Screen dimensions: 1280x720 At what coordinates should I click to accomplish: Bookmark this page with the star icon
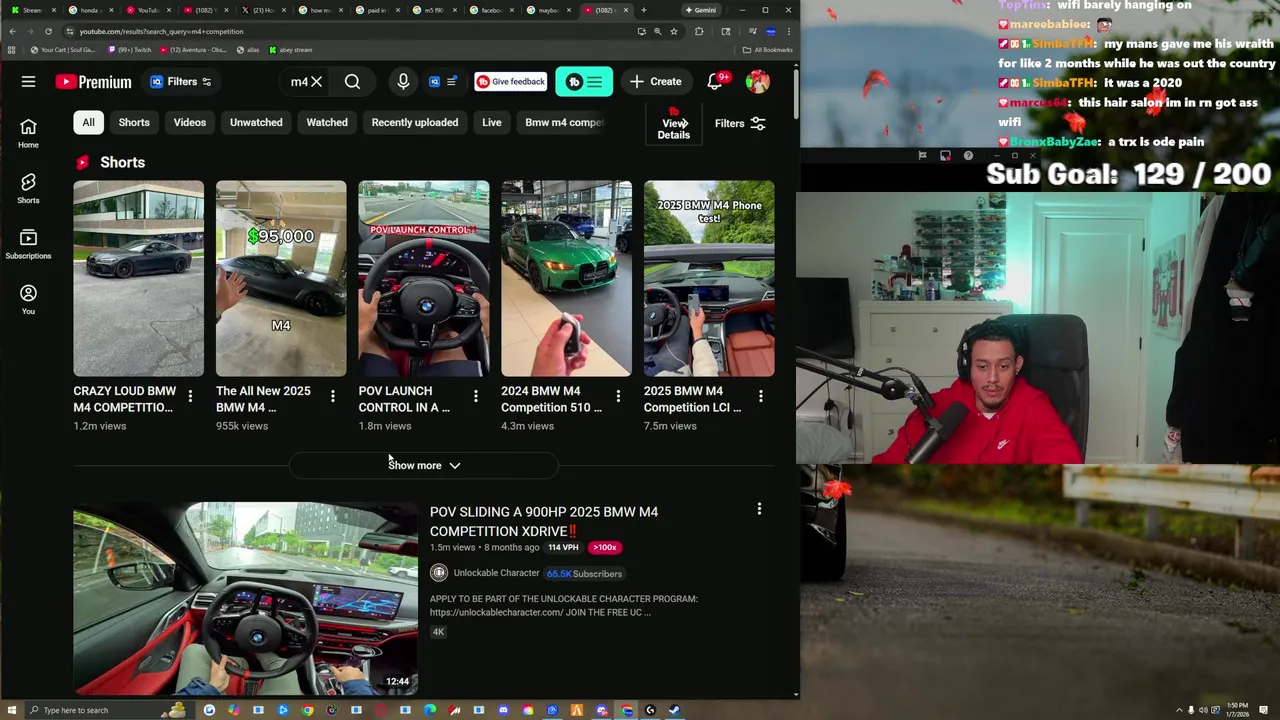[x=674, y=31]
